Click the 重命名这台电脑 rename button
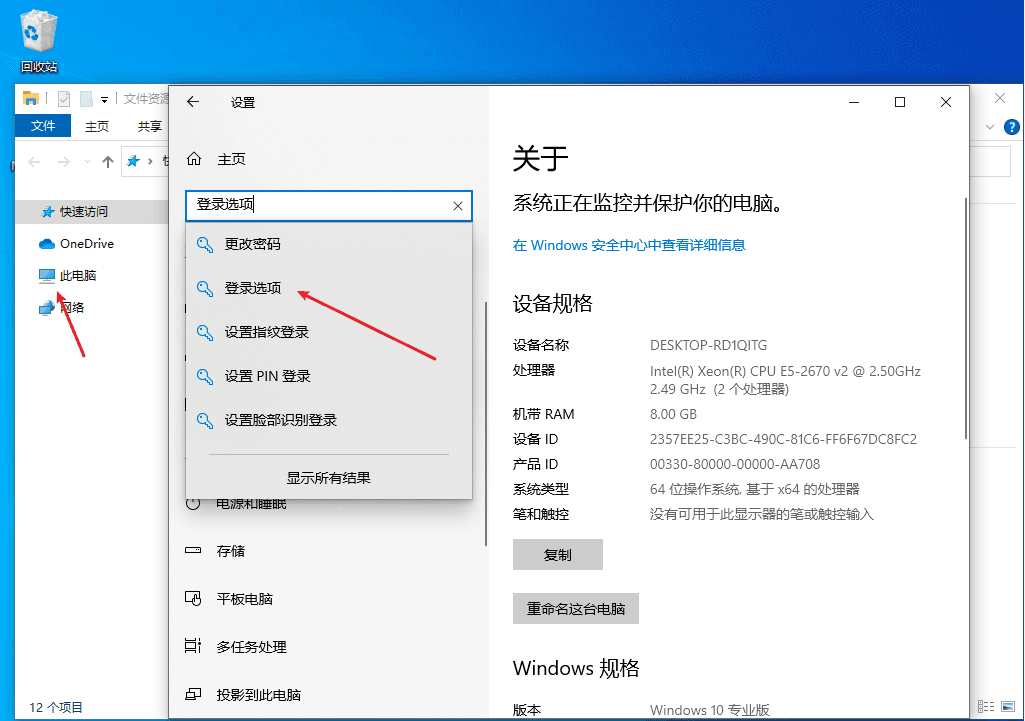Image resolution: width=1025 pixels, height=721 pixels. pos(575,609)
